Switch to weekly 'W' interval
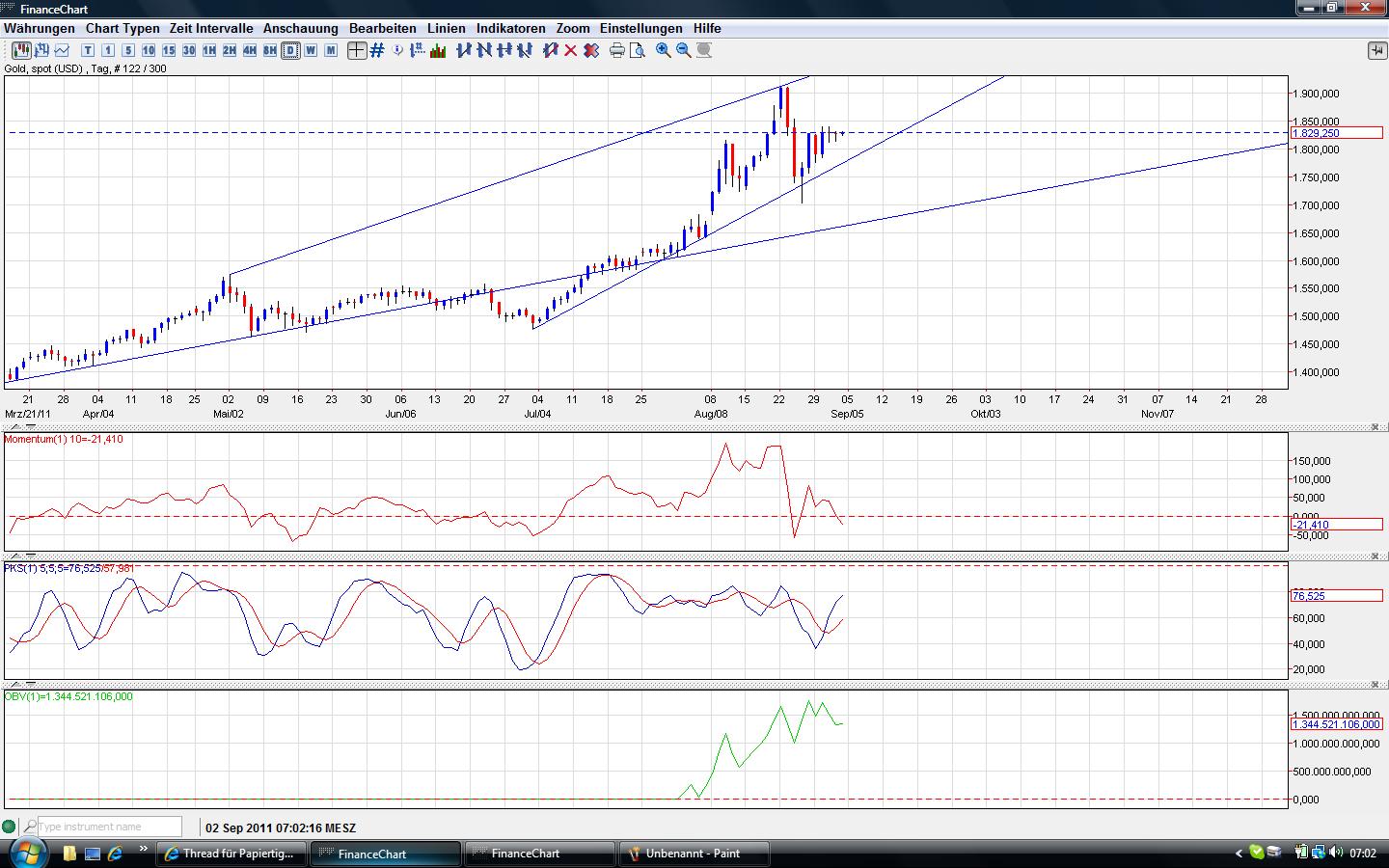The width and height of the screenshot is (1389, 868). [311, 50]
